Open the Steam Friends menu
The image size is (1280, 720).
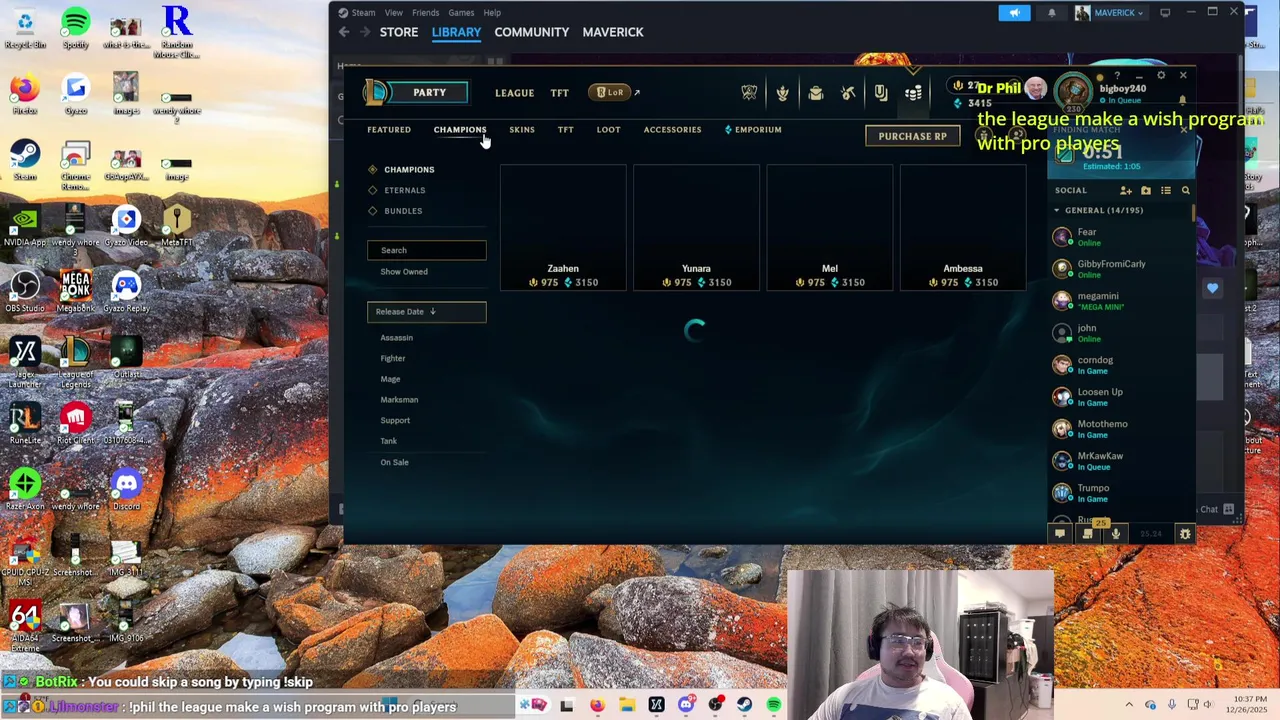[425, 13]
